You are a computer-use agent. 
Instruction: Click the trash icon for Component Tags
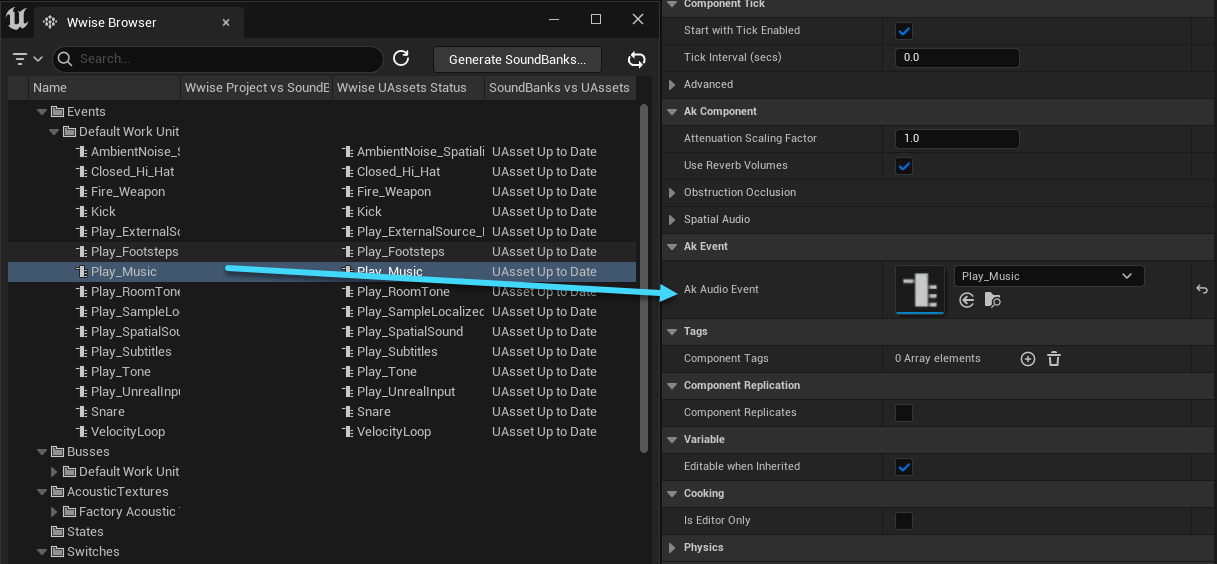[x=1053, y=359]
